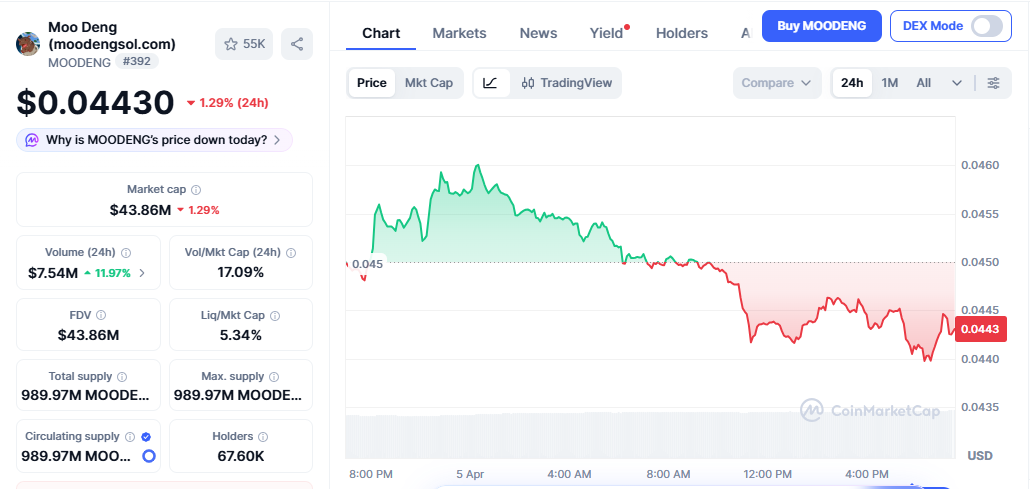Click the circulating supply progress ring

coord(148,455)
